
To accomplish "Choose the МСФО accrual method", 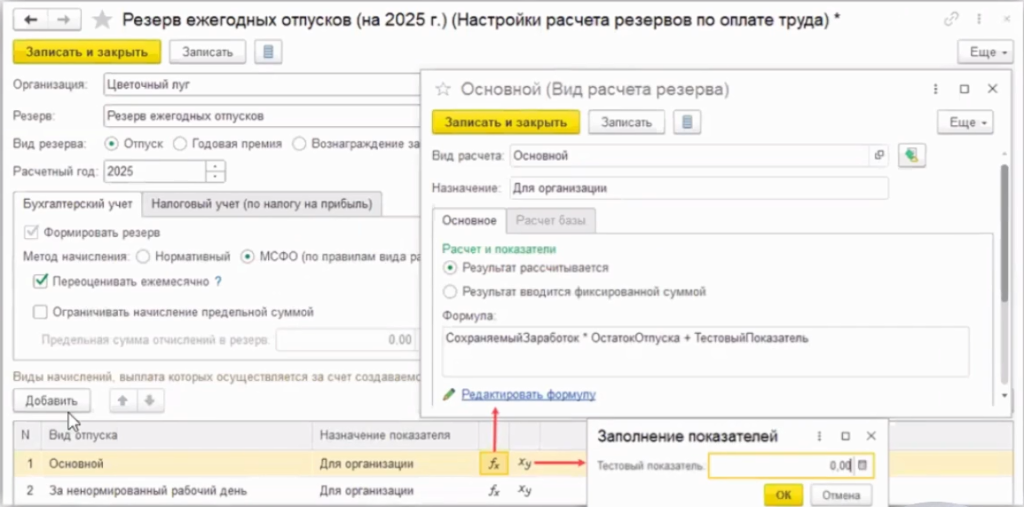I will (247, 257).
